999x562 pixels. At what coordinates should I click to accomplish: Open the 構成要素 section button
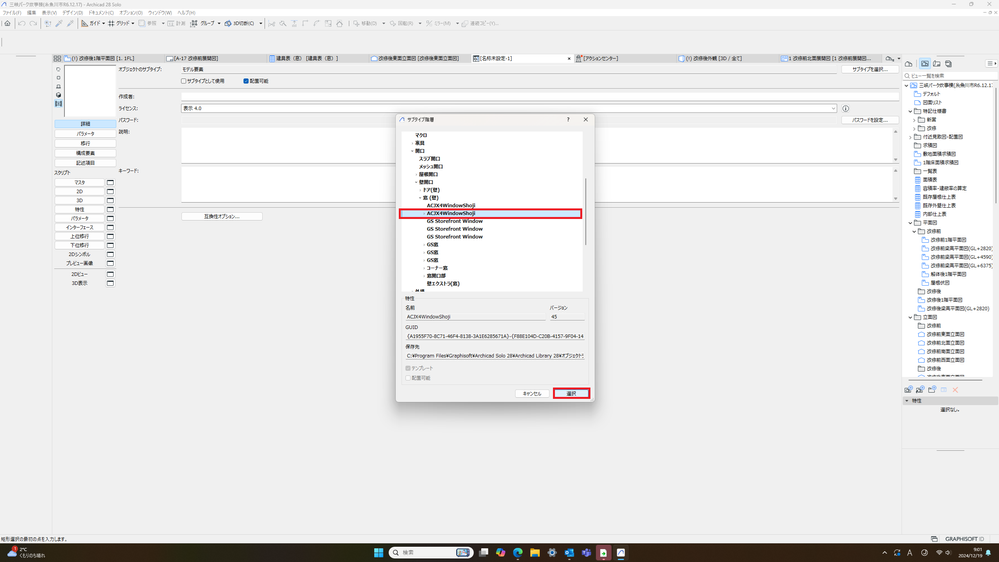point(85,153)
